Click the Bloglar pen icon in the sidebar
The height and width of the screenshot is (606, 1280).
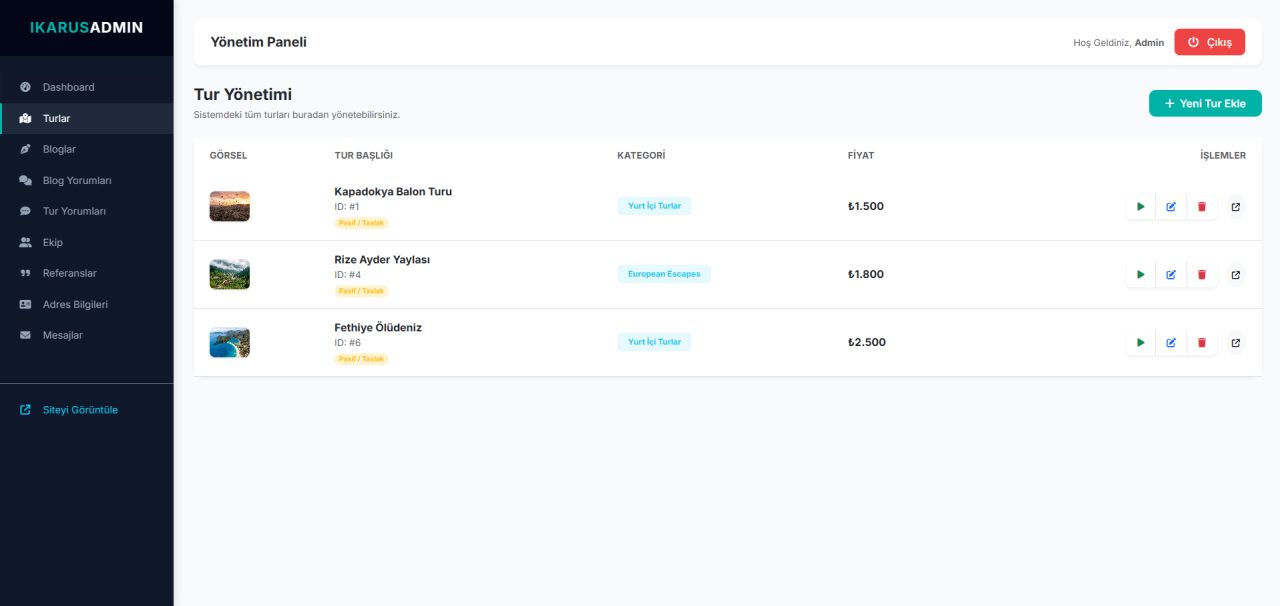(x=25, y=149)
